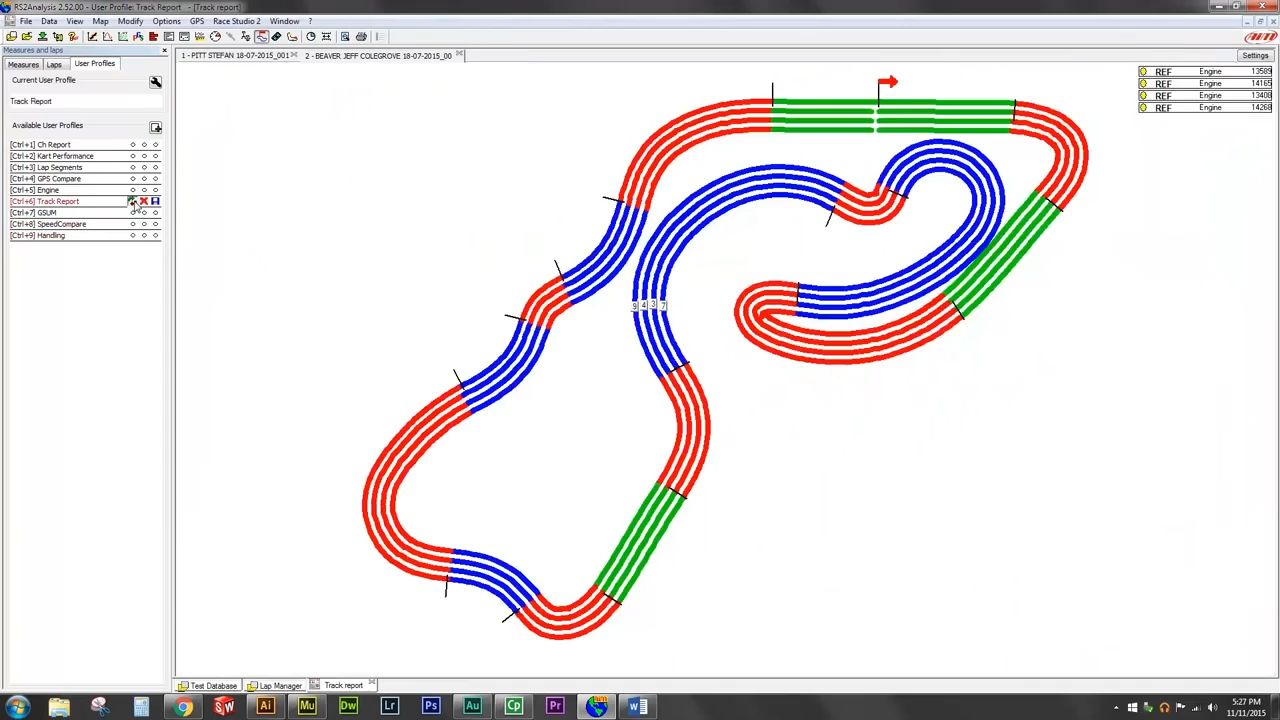Screen dimensions: 1280x720
Task: Open the wrench icon for Current User Profile
Action: tap(155, 82)
